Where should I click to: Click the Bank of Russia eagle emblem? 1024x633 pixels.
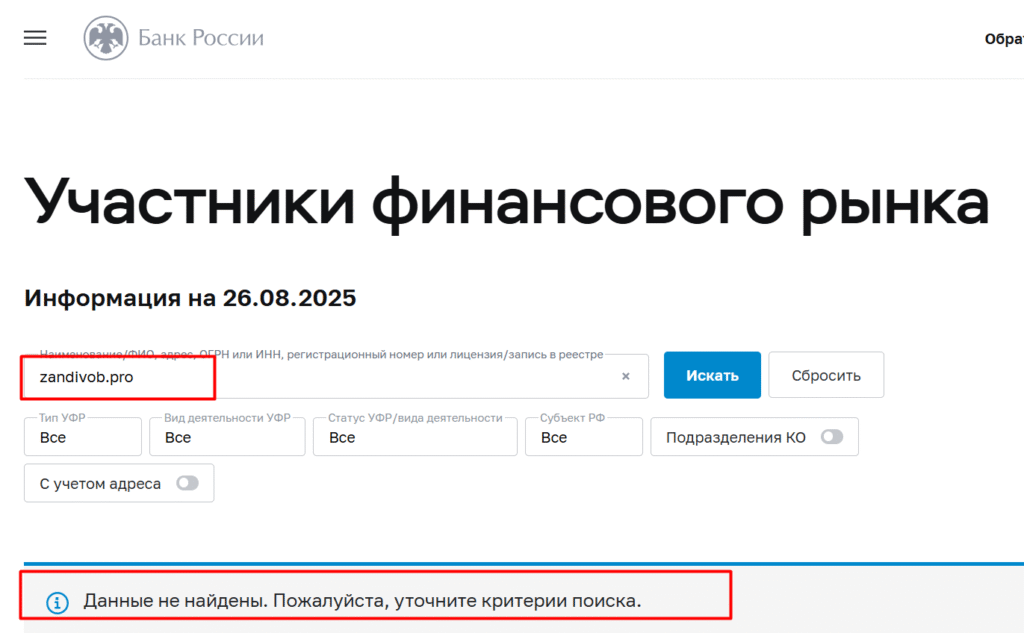pyautogui.click(x=105, y=39)
